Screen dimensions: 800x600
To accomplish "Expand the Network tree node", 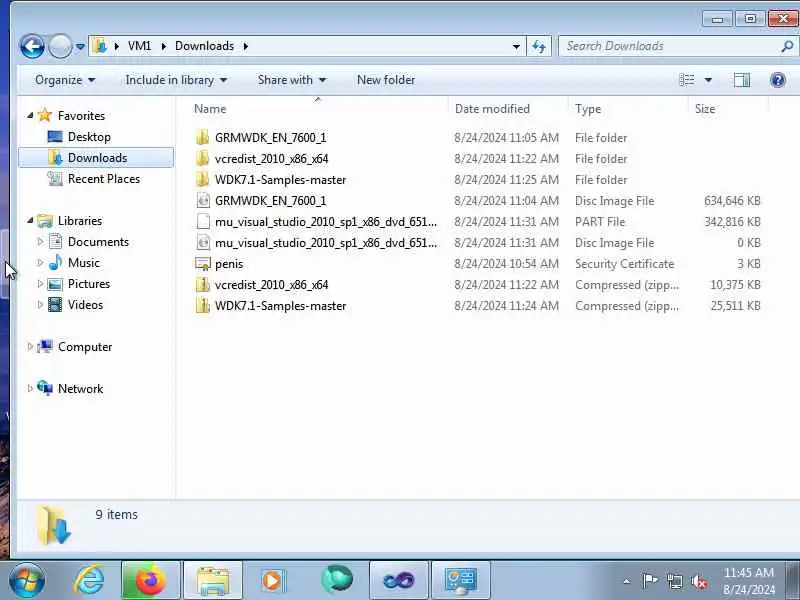I will click(x=30, y=389).
